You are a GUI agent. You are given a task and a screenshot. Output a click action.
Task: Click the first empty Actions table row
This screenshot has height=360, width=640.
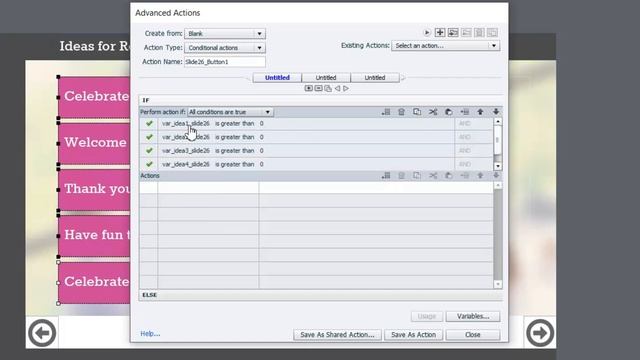tap(316, 188)
